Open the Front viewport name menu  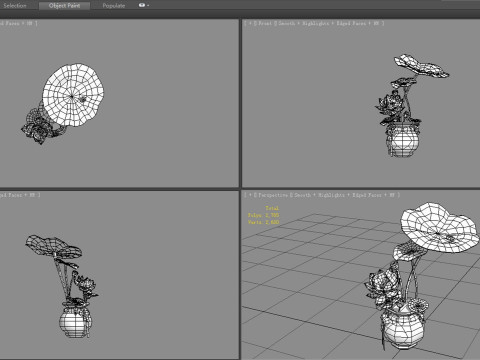click(x=265, y=23)
